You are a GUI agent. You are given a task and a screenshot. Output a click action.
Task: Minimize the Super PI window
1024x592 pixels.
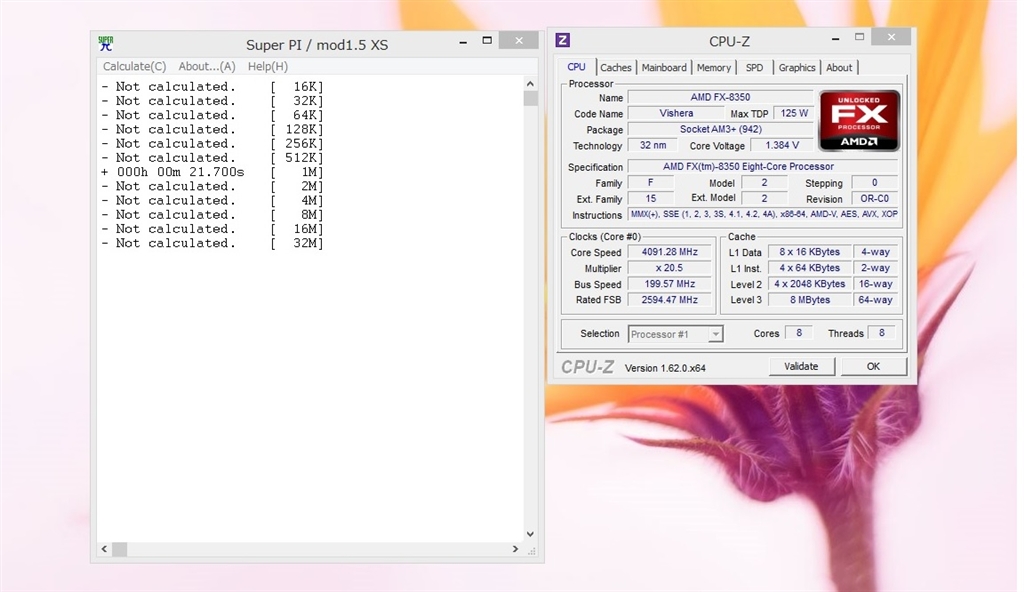(465, 42)
